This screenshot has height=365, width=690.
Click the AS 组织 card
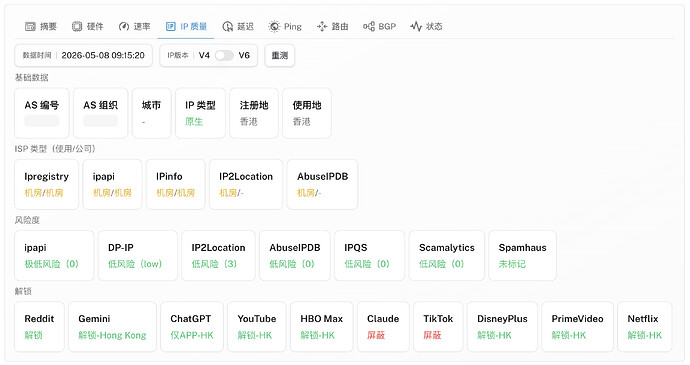(101, 113)
